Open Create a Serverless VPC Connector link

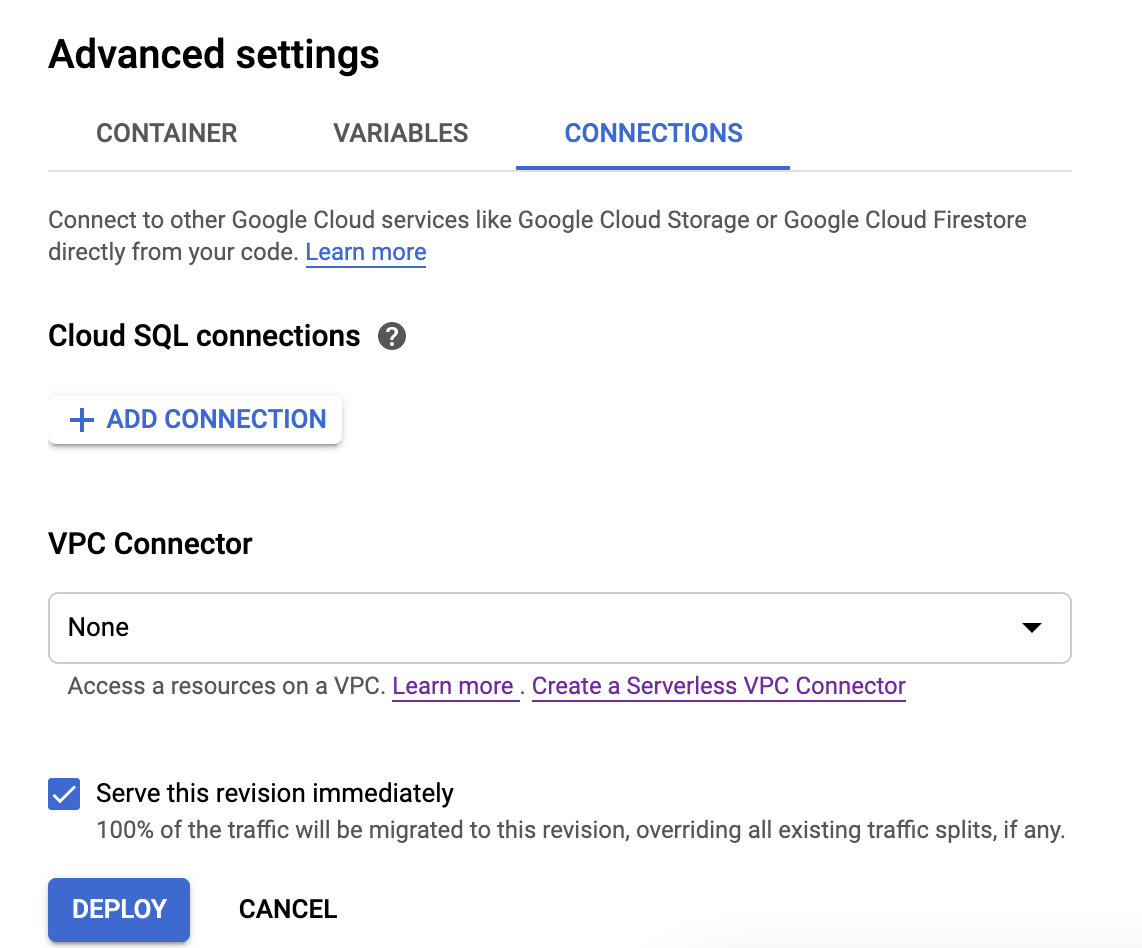(719, 686)
